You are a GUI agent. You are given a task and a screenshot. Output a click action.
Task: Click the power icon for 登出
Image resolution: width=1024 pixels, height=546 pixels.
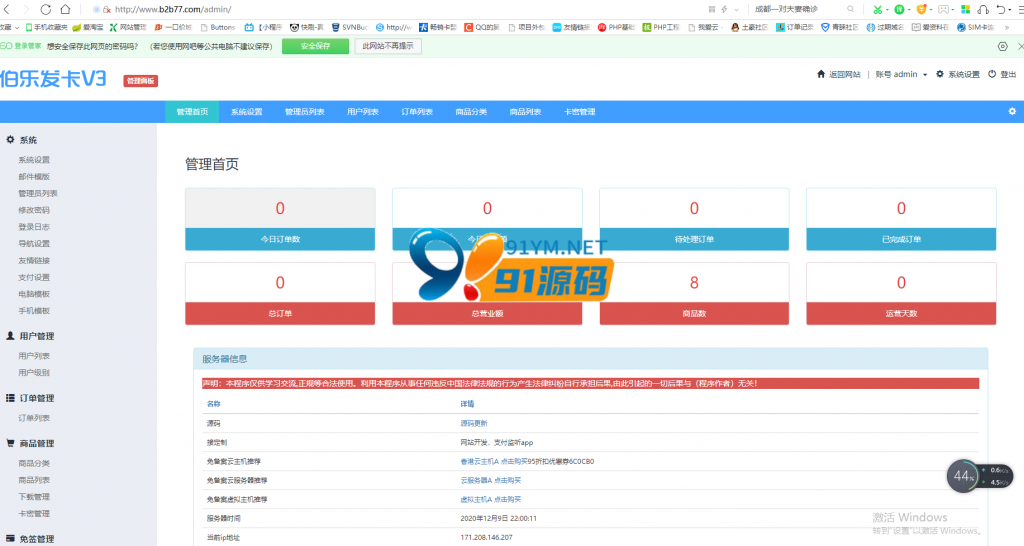(x=992, y=74)
